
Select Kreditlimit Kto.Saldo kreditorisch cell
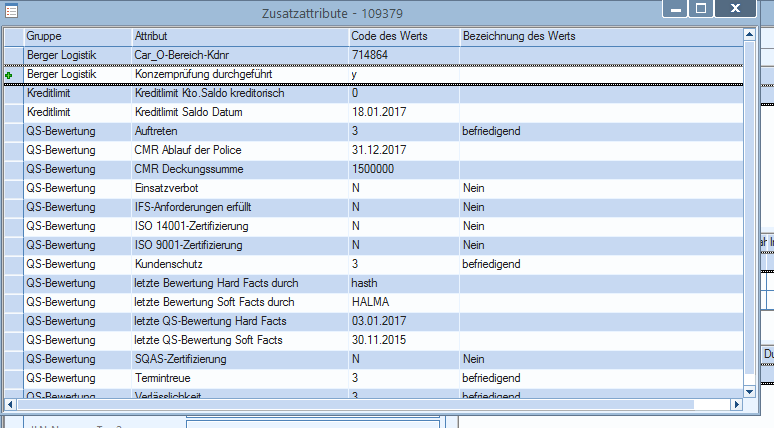(x=240, y=93)
